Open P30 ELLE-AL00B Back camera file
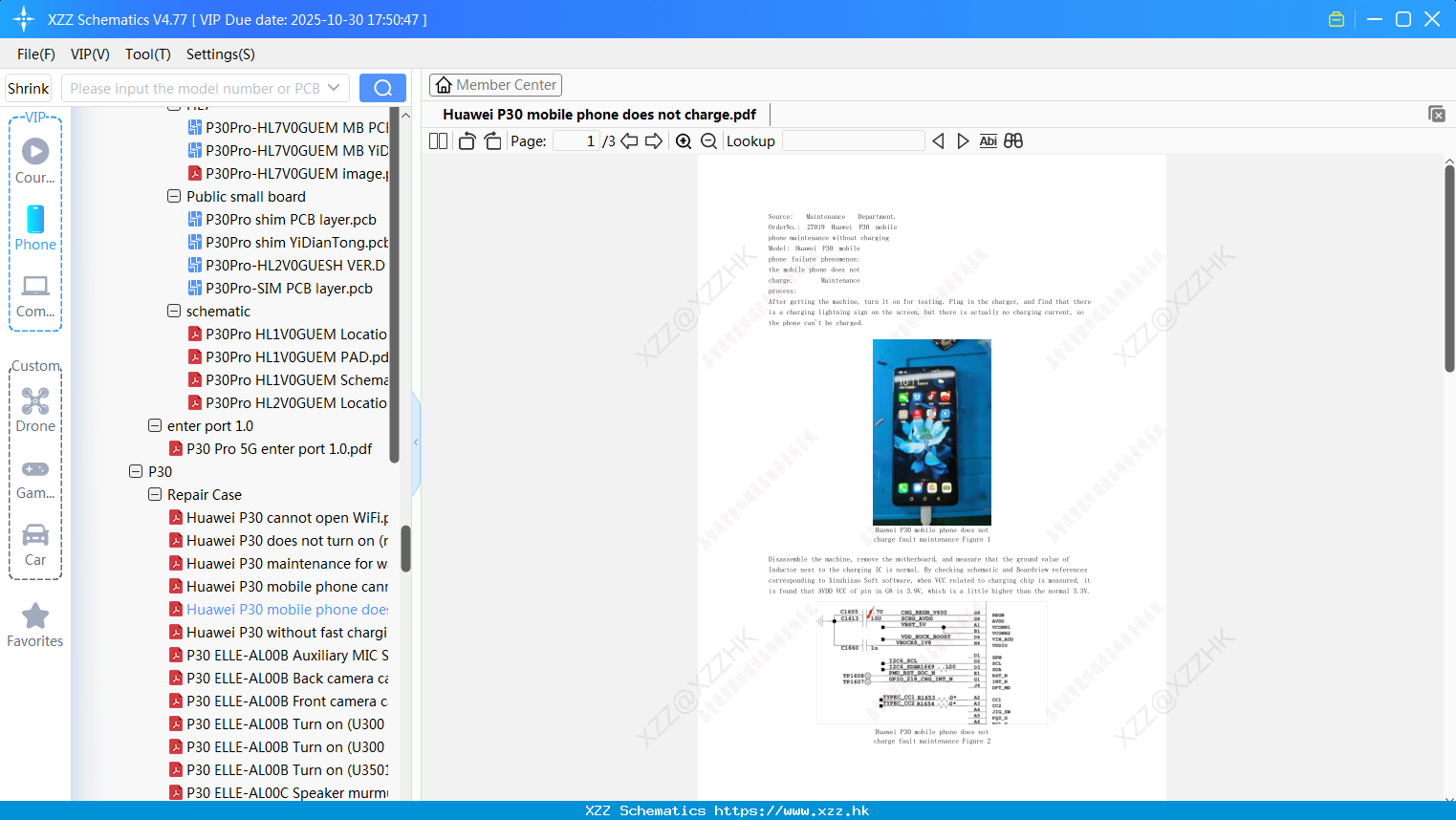Screen dimensions: 1456x820 (279, 678)
